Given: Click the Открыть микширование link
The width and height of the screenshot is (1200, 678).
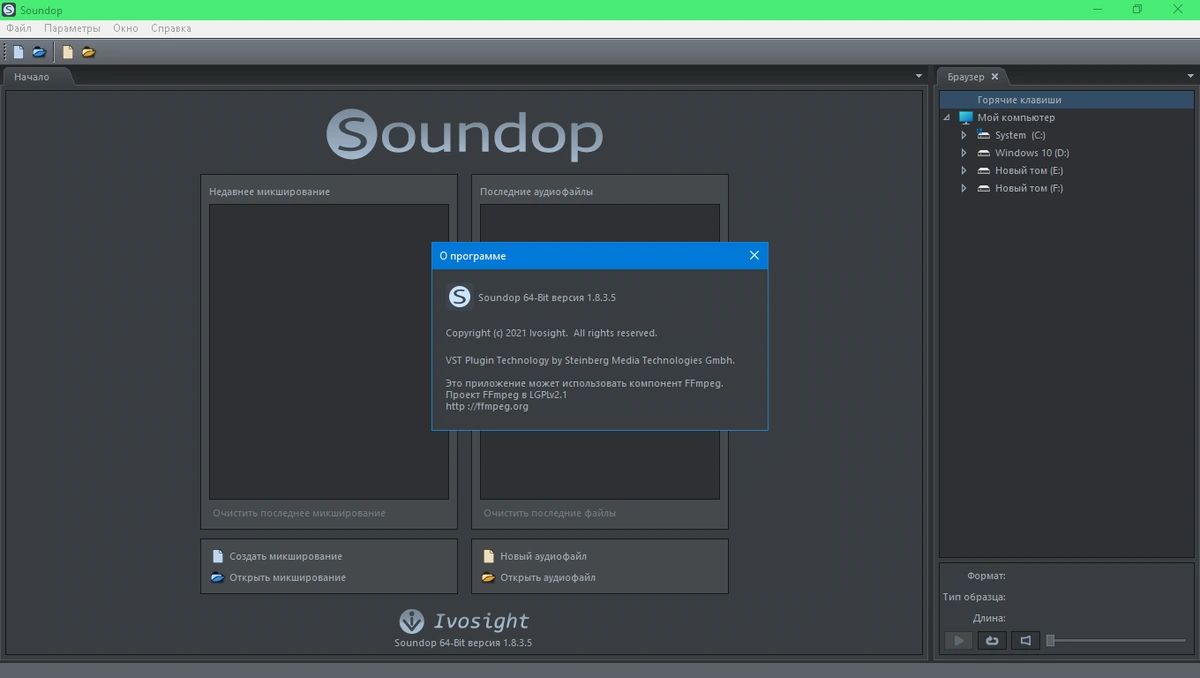Looking at the screenshot, I should (288, 578).
